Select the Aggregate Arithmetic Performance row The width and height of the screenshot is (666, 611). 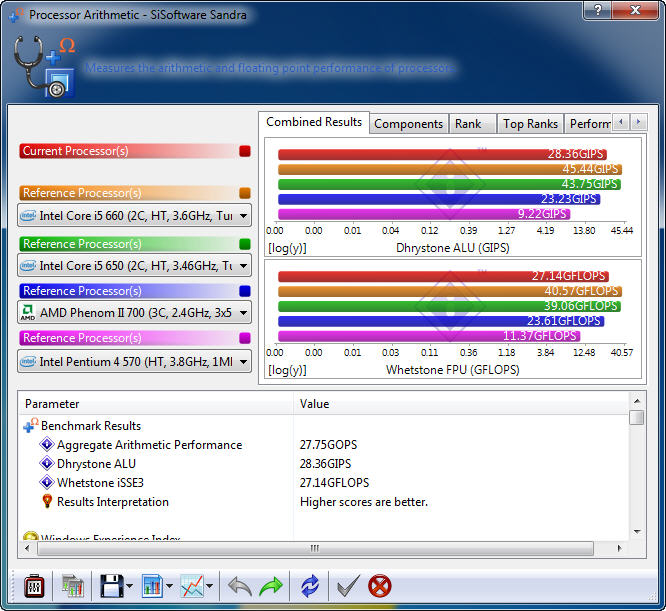[x=150, y=445]
